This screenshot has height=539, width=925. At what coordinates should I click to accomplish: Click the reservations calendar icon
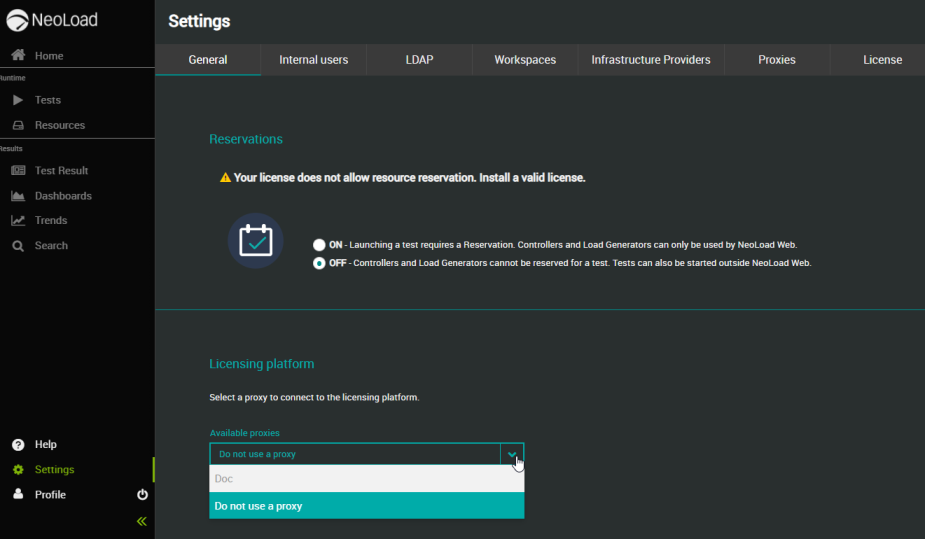coord(255,241)
